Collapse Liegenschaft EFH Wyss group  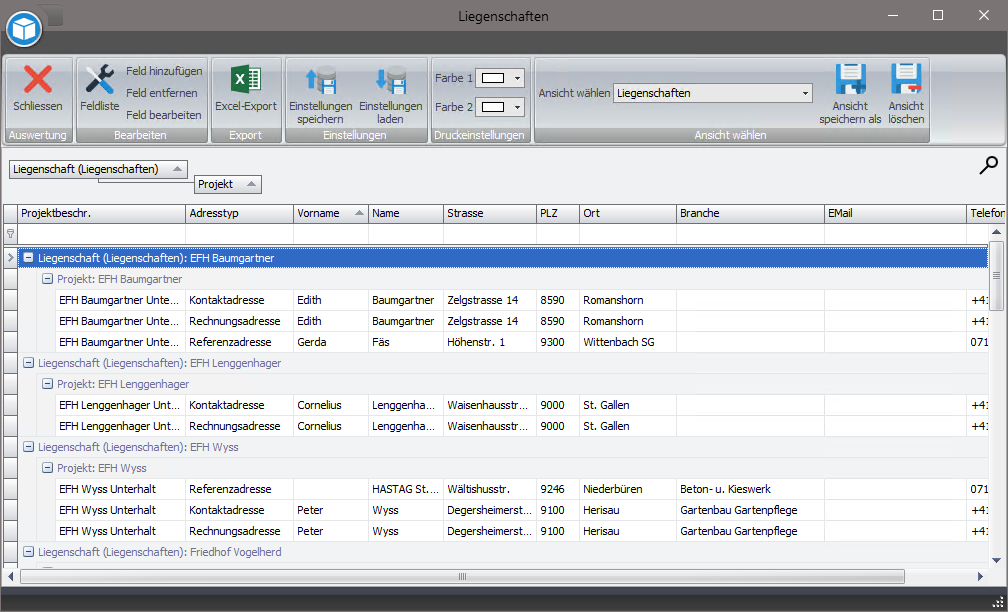(28, 447)
